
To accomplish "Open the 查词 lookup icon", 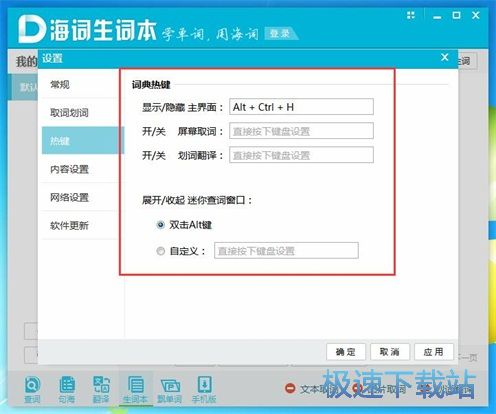I will coord(32,389).
